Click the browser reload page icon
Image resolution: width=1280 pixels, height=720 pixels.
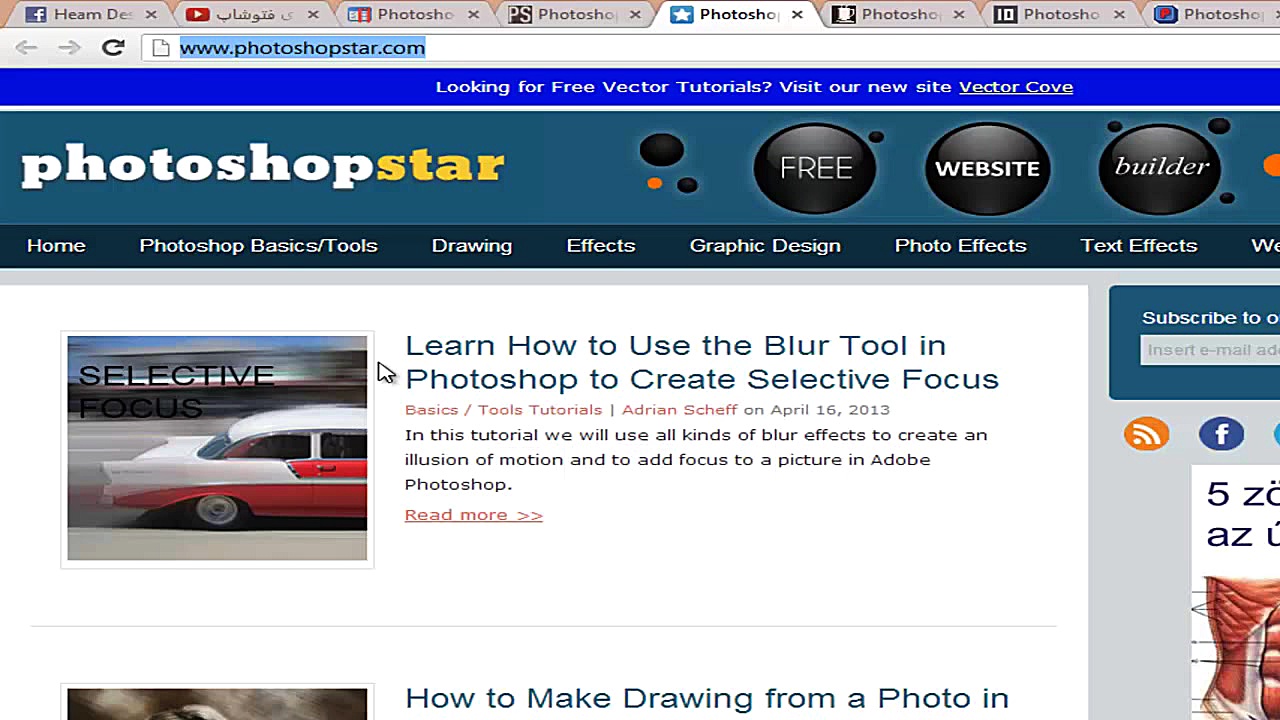(x=113, y=47)
